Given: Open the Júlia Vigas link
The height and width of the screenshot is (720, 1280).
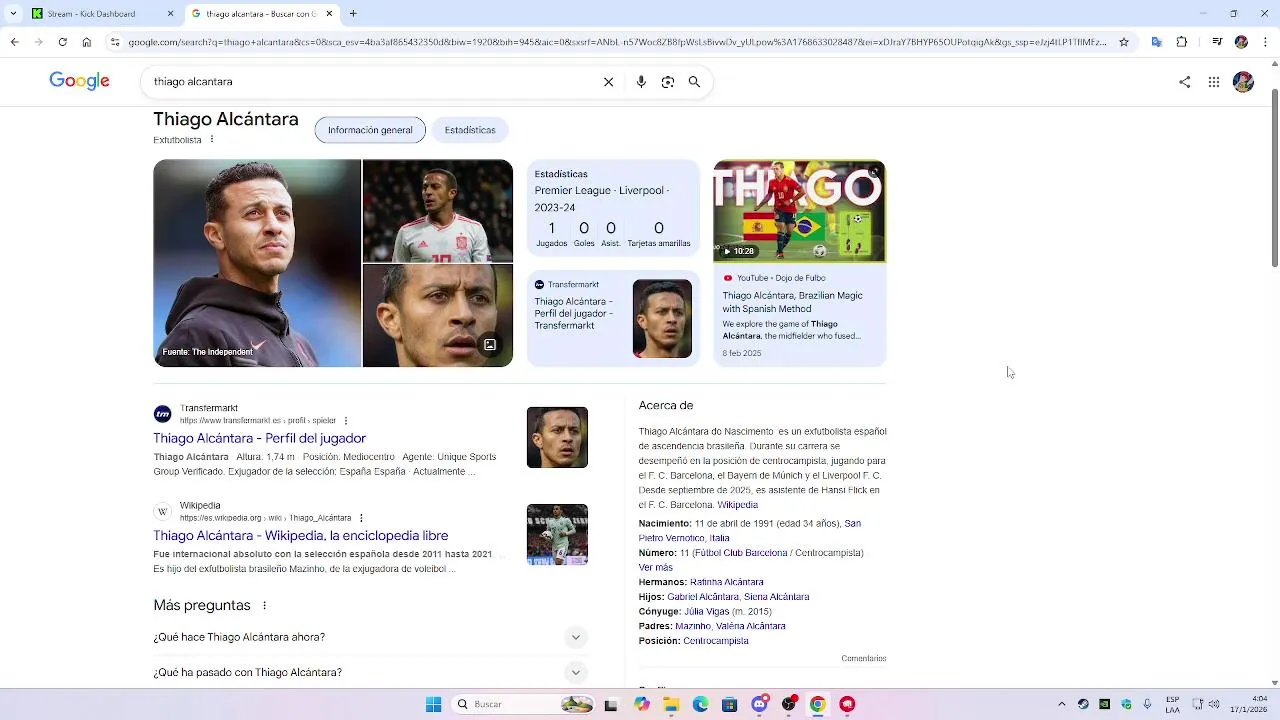Looking at the screenshot, I should coord(705,611).
